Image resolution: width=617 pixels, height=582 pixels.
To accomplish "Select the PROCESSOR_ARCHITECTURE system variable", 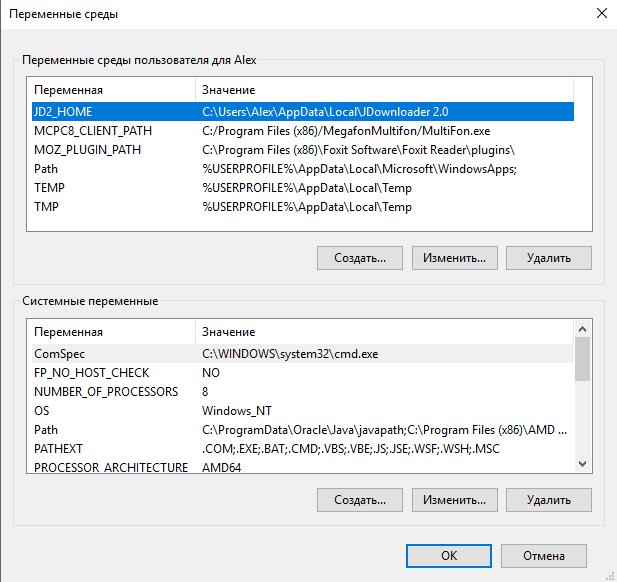I will point(110,467).
